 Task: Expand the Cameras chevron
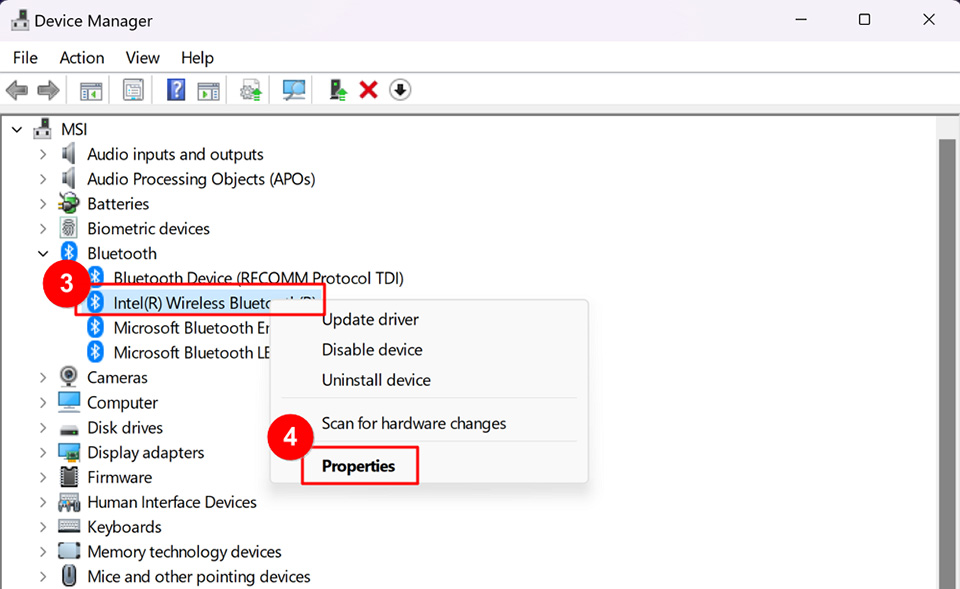(x=43, y=378)
